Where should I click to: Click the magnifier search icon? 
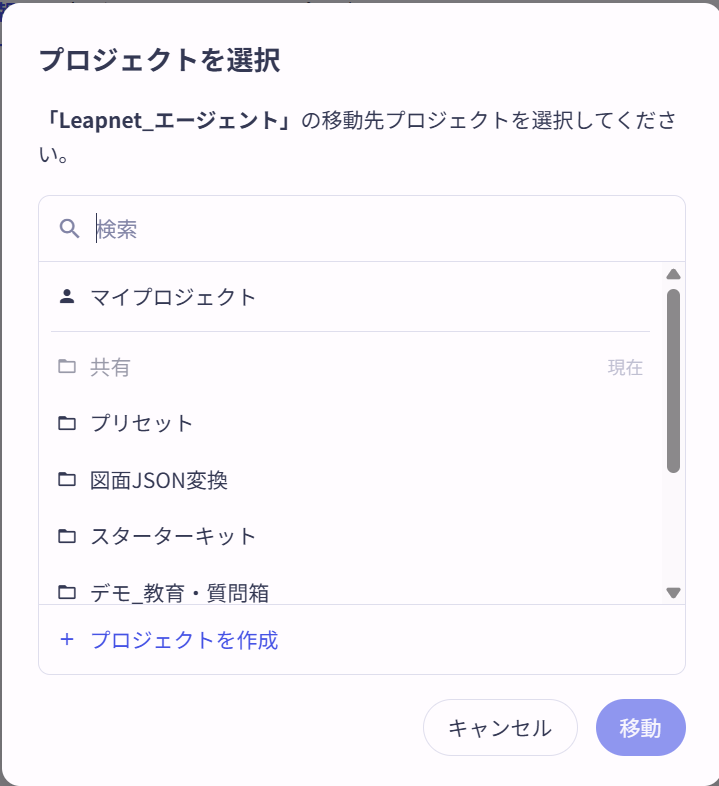[x=69, y=229]
